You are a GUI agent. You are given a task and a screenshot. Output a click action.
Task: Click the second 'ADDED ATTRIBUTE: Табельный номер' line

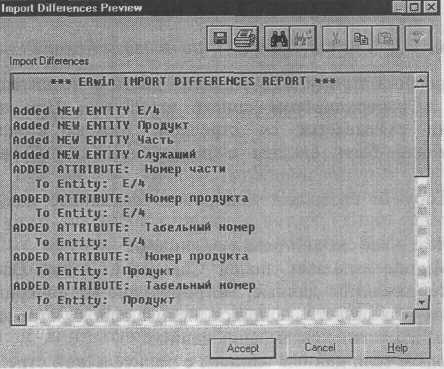(134, 286)
